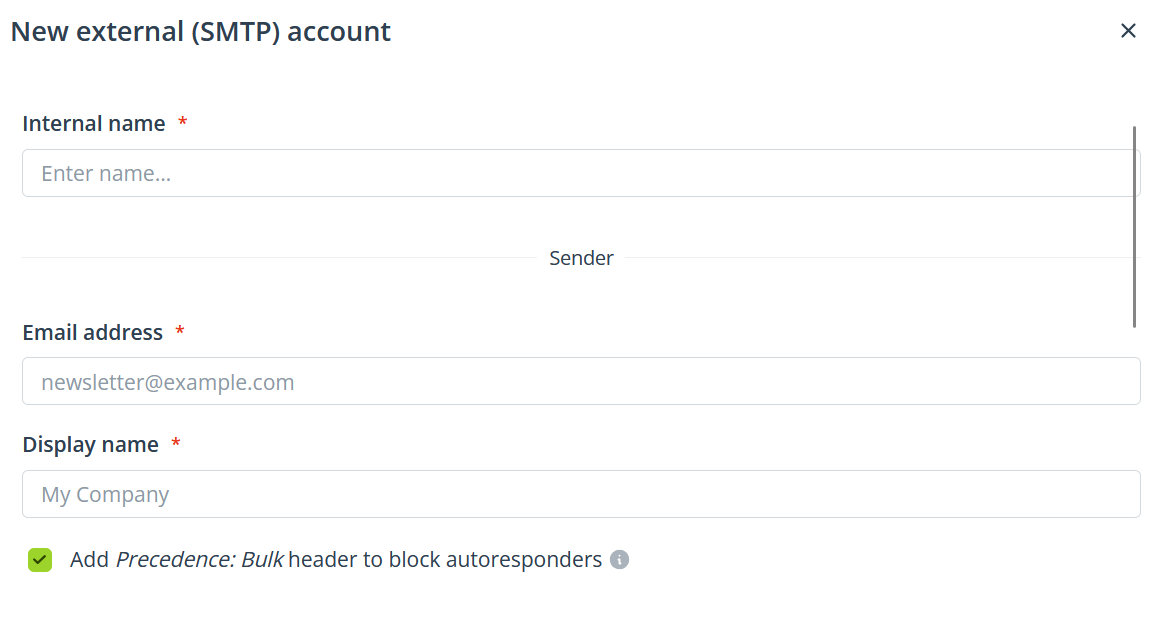Focus the Internal name input field

pos(580,173)
